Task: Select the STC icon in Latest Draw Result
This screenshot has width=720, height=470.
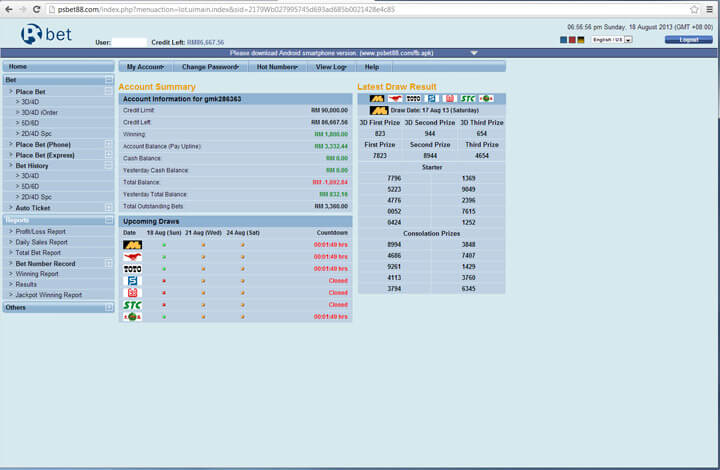Action: pos(467,99)
